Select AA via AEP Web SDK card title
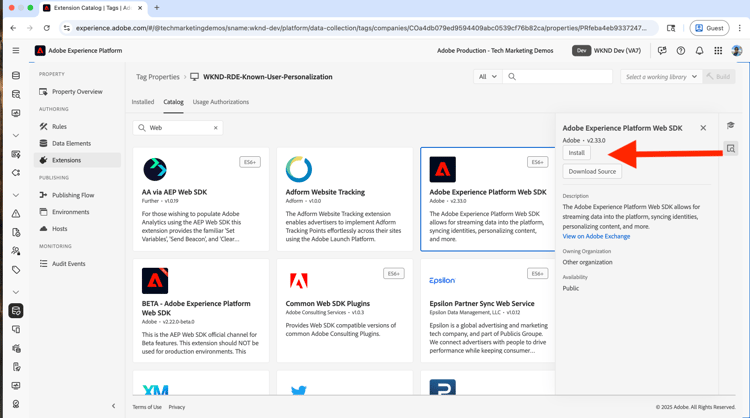750x418 pixels. click(174, 192)
